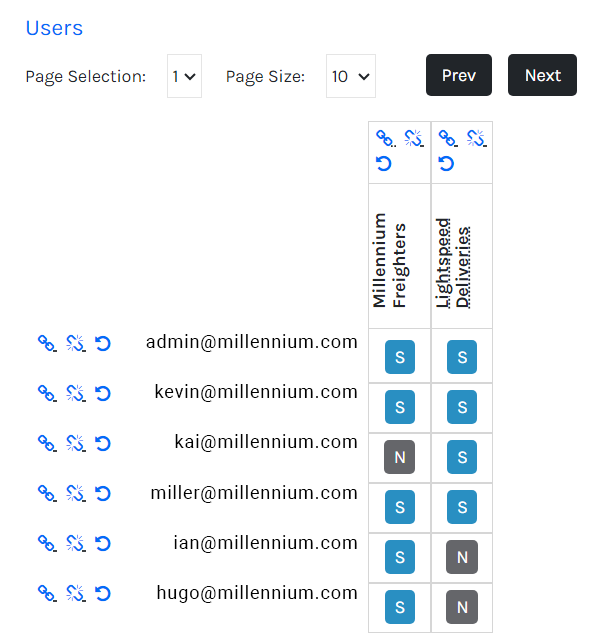Click the link icon for hugo@millennium.com
The image size is (600, 644).
coord(47,594)
